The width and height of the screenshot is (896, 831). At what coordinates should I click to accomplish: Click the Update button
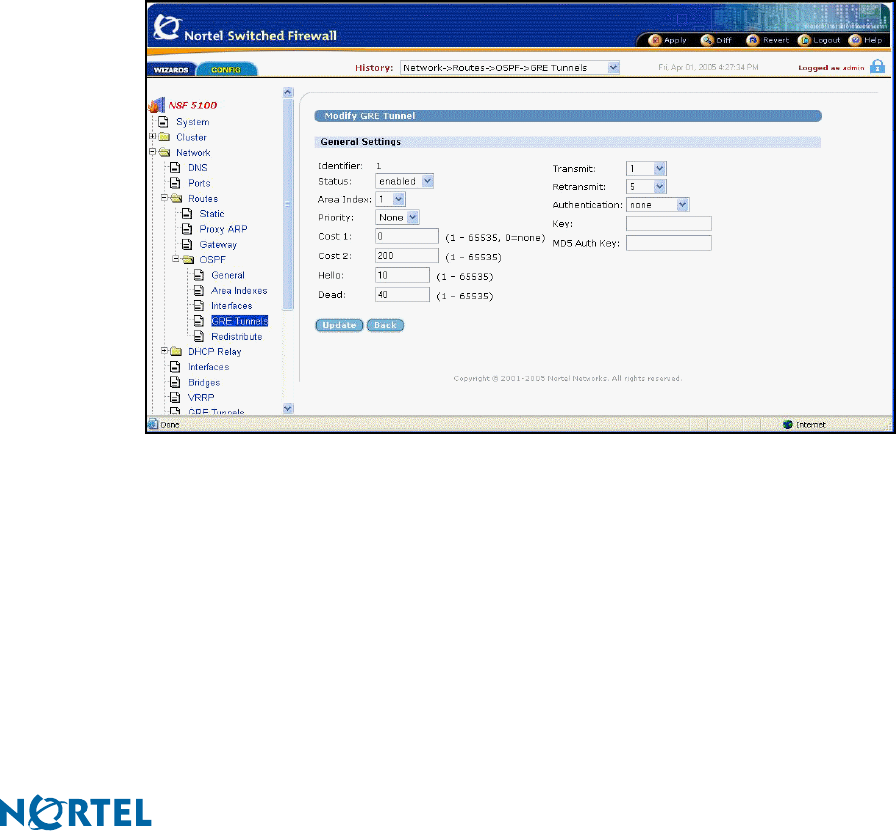coord(339,325)
